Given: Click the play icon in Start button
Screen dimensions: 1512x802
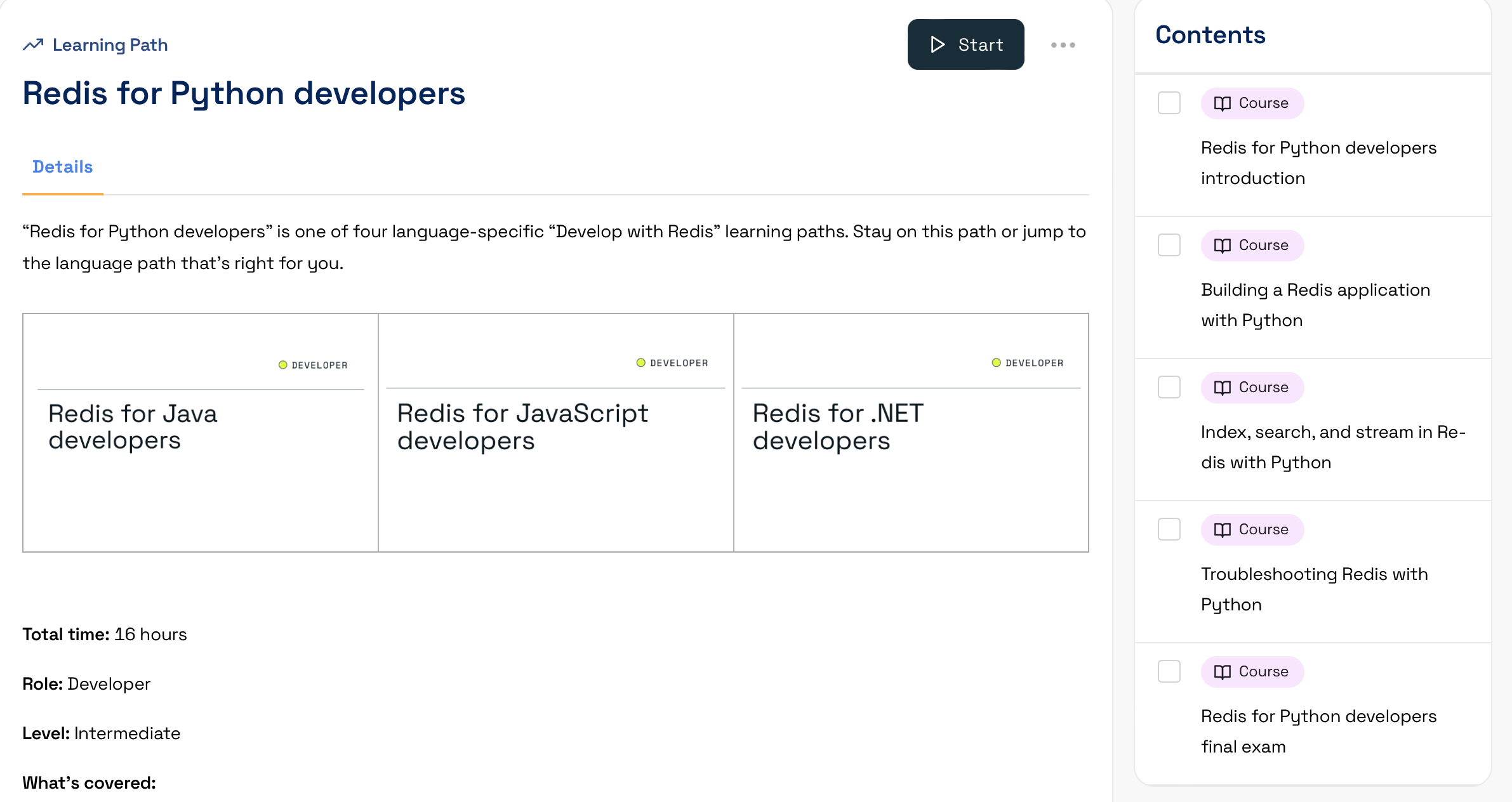Looking at the screenshot, I should (x=937, y=44).
